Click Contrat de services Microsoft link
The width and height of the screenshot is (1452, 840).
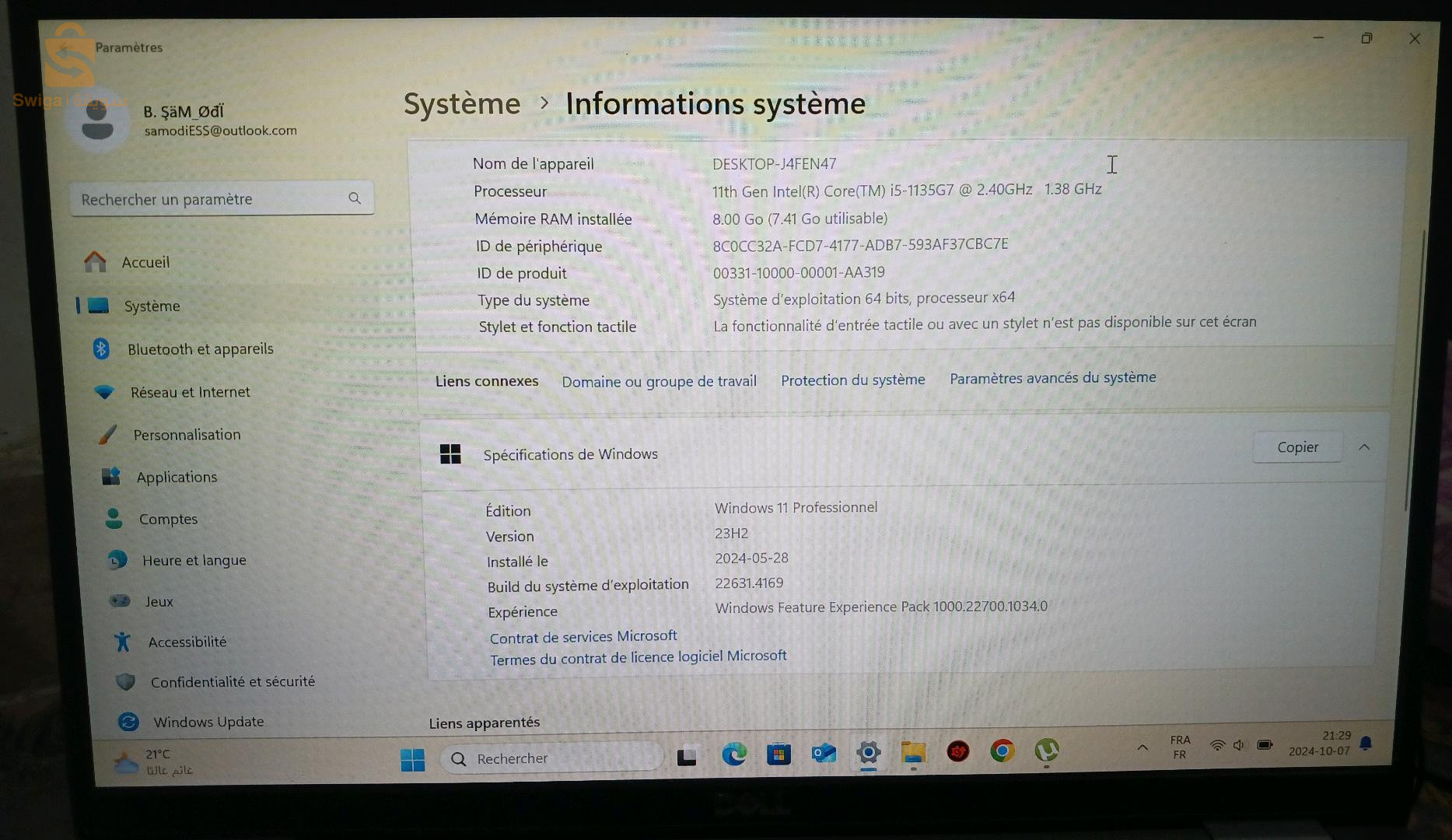click(x=583, y=637)
